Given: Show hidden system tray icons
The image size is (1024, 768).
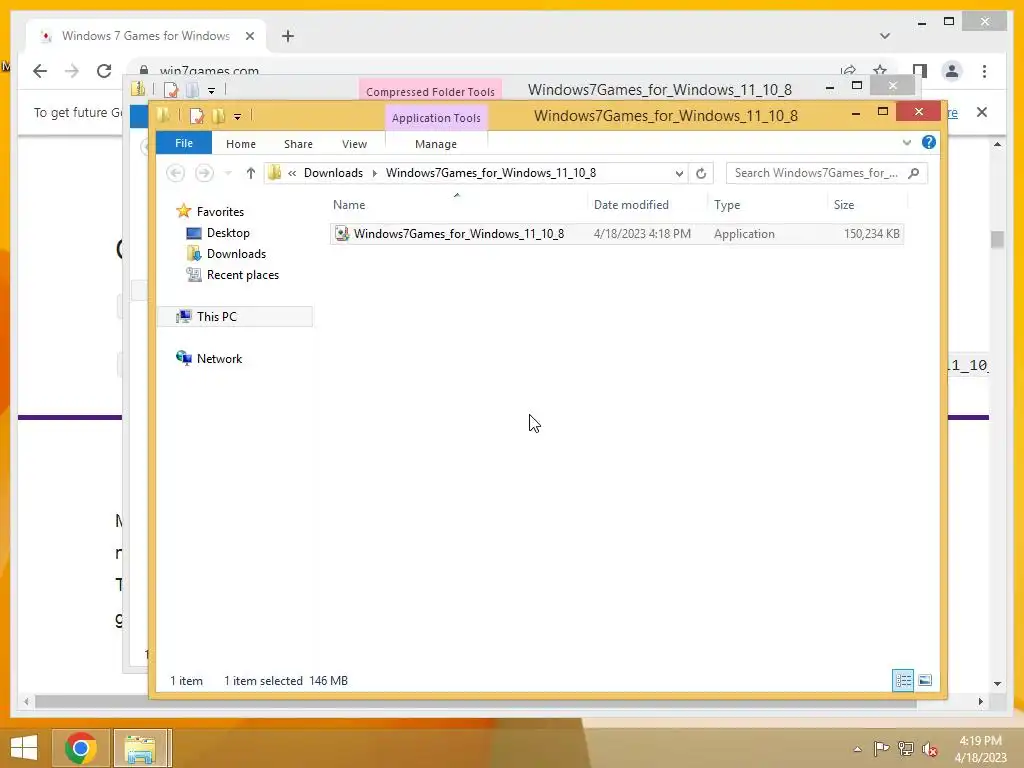Looking at the screenshot, I should coord(857,749).
